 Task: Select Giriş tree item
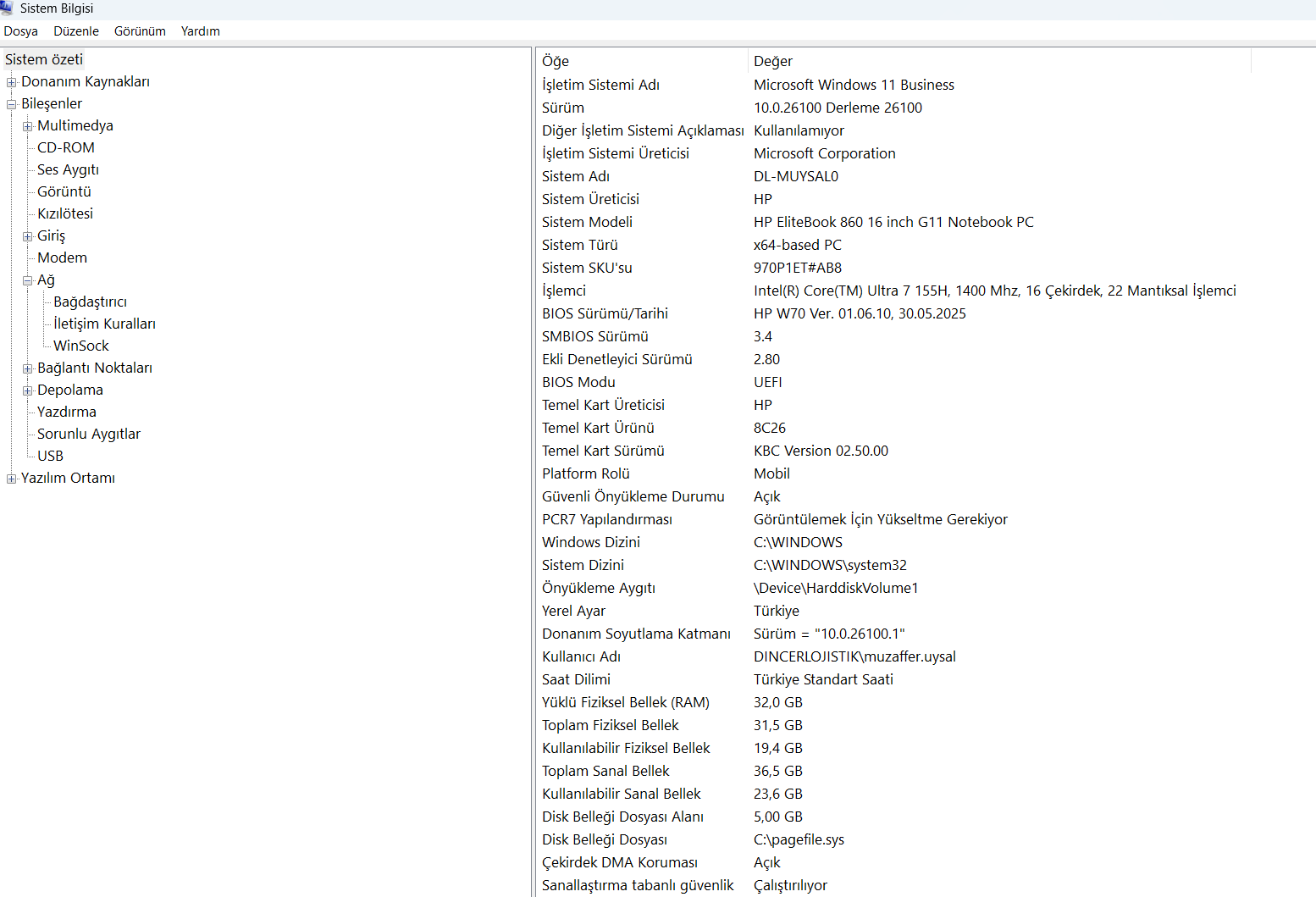pyautogui.click(x=51, y=235)
